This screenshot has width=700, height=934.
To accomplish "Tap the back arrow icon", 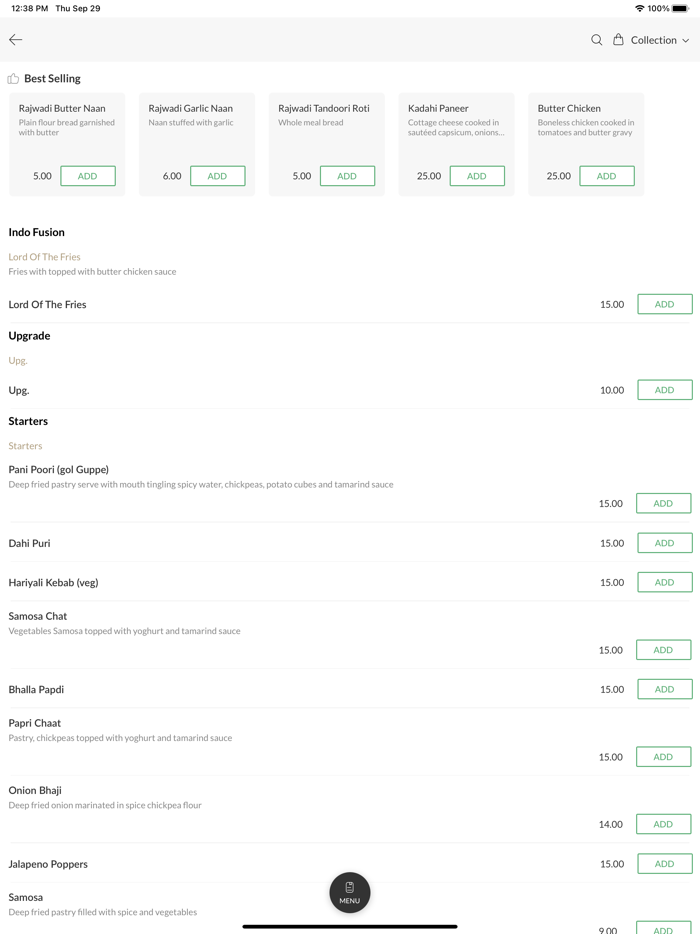I will click(x=16, y=40).
